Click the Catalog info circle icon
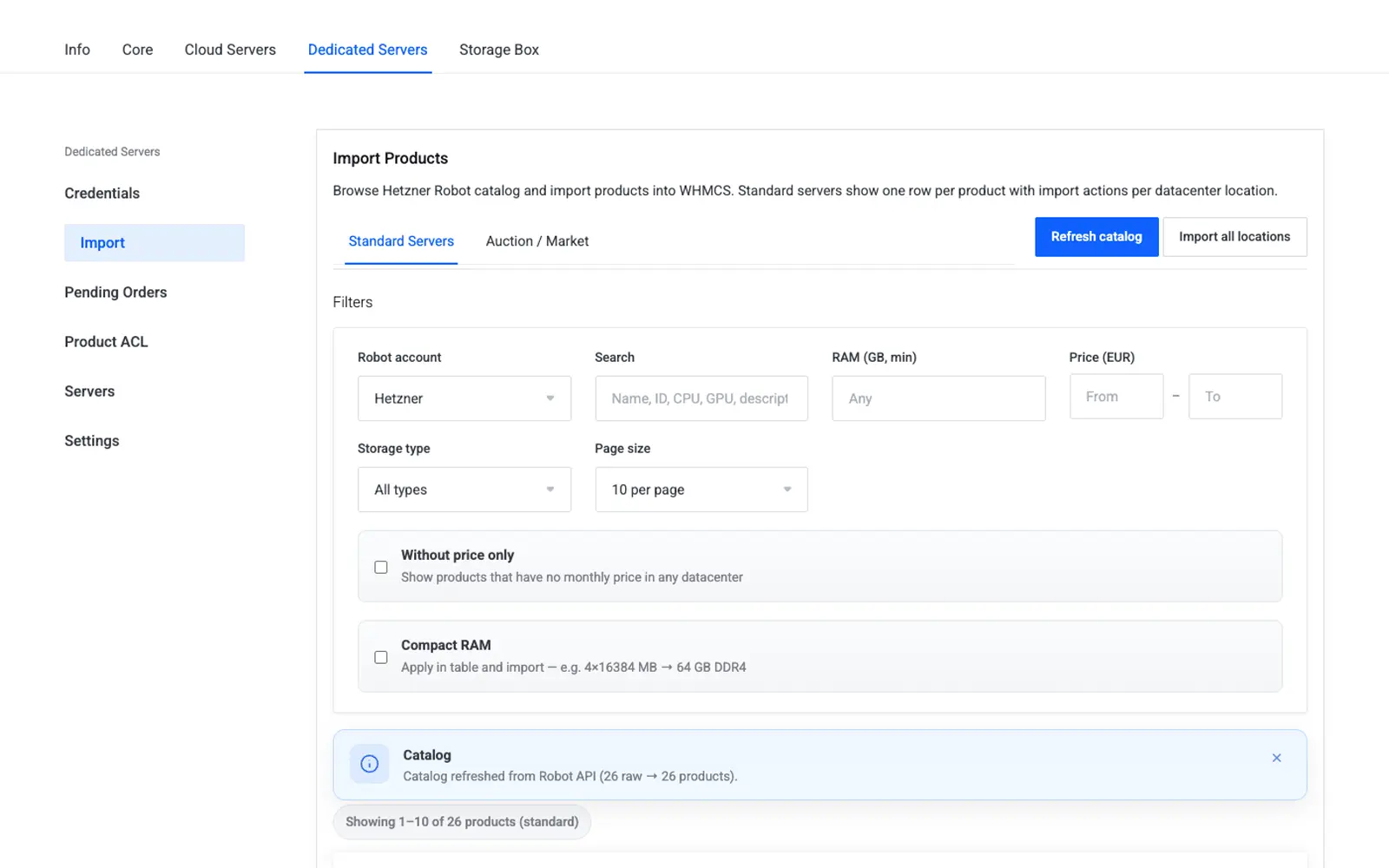The image size is (1389, 868). pyautogui.click(x=369, y=764)
